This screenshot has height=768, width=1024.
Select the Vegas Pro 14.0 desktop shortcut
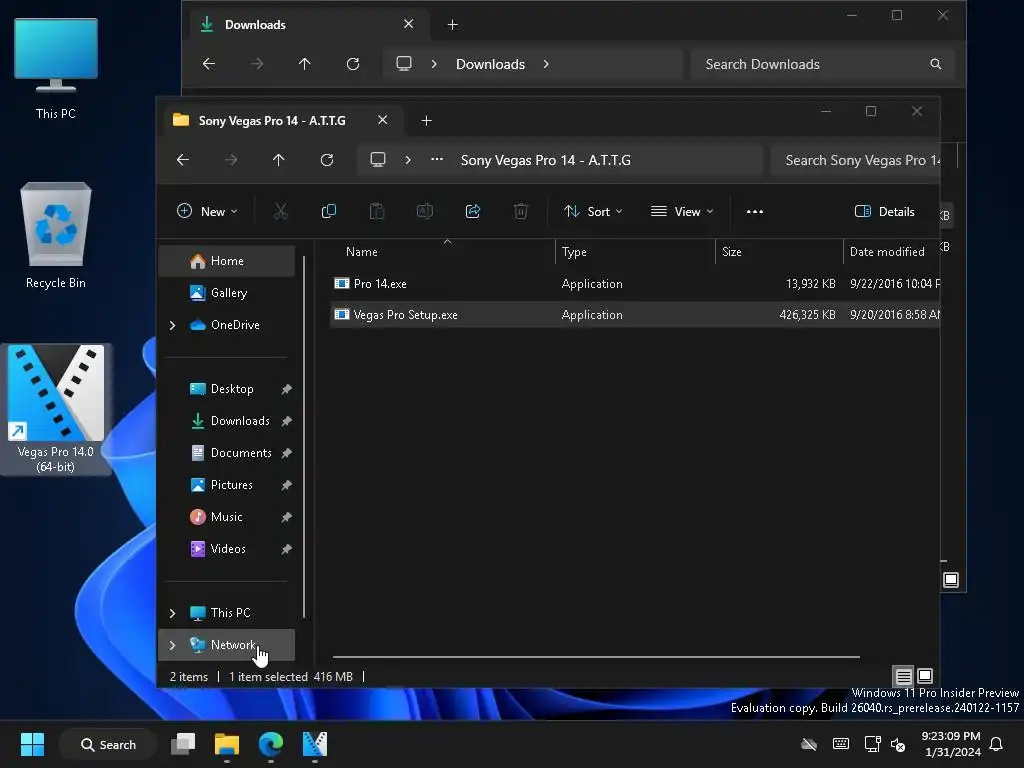point(56,409)
